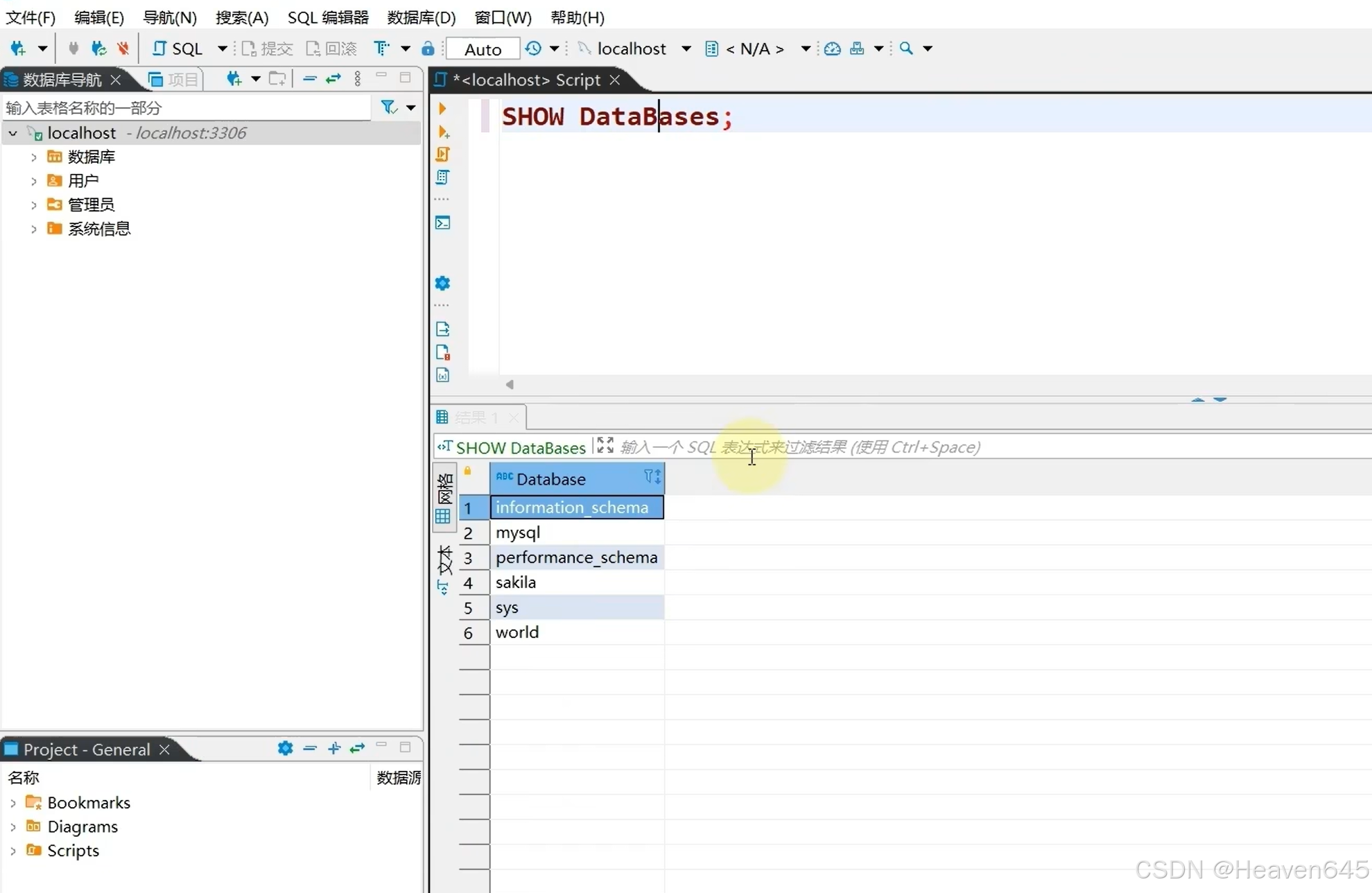Viewport: 1372px width, 893px height.
Task: Click the 回滚 rollback button
Action: click(x=332, y=49)
